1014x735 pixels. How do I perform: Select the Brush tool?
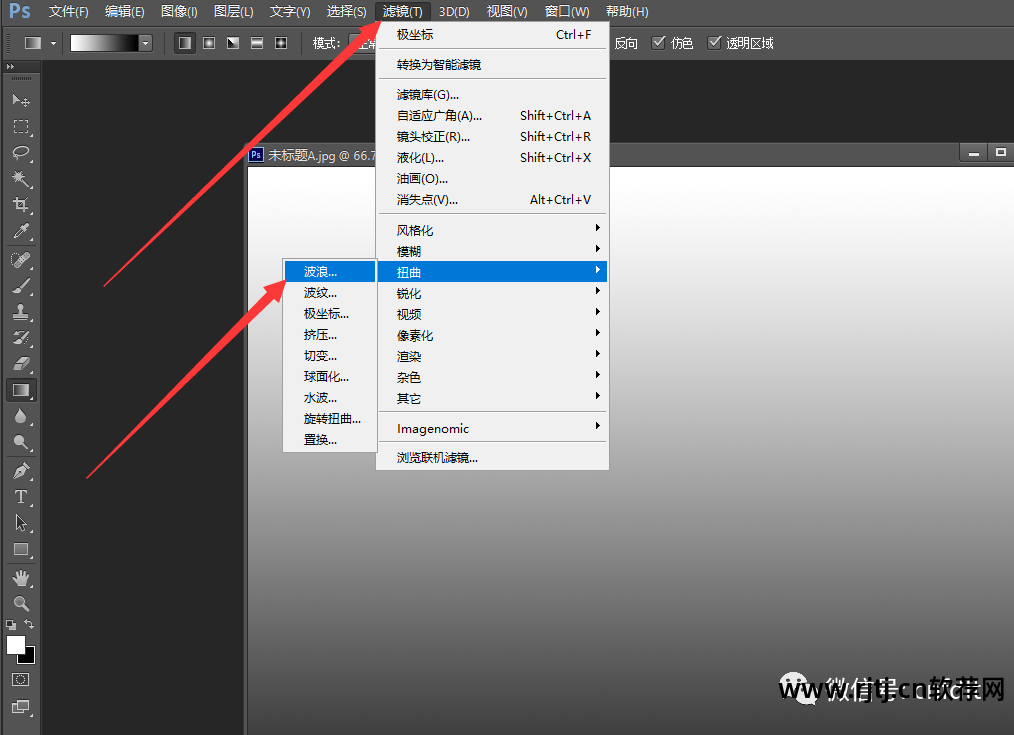[21, 287]
